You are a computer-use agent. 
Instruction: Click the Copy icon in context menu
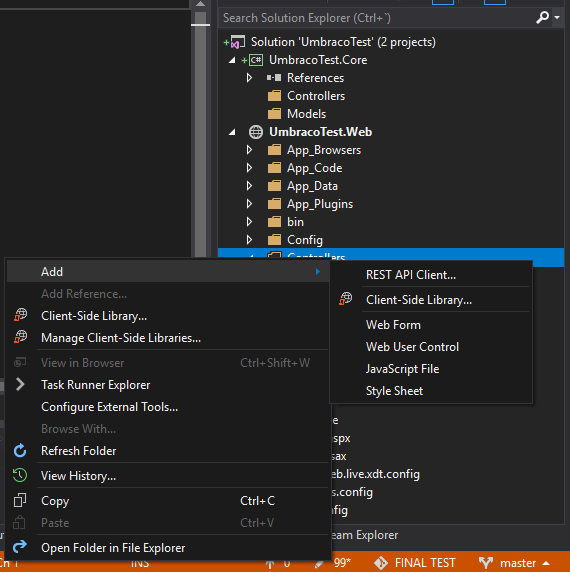(20, 500)
